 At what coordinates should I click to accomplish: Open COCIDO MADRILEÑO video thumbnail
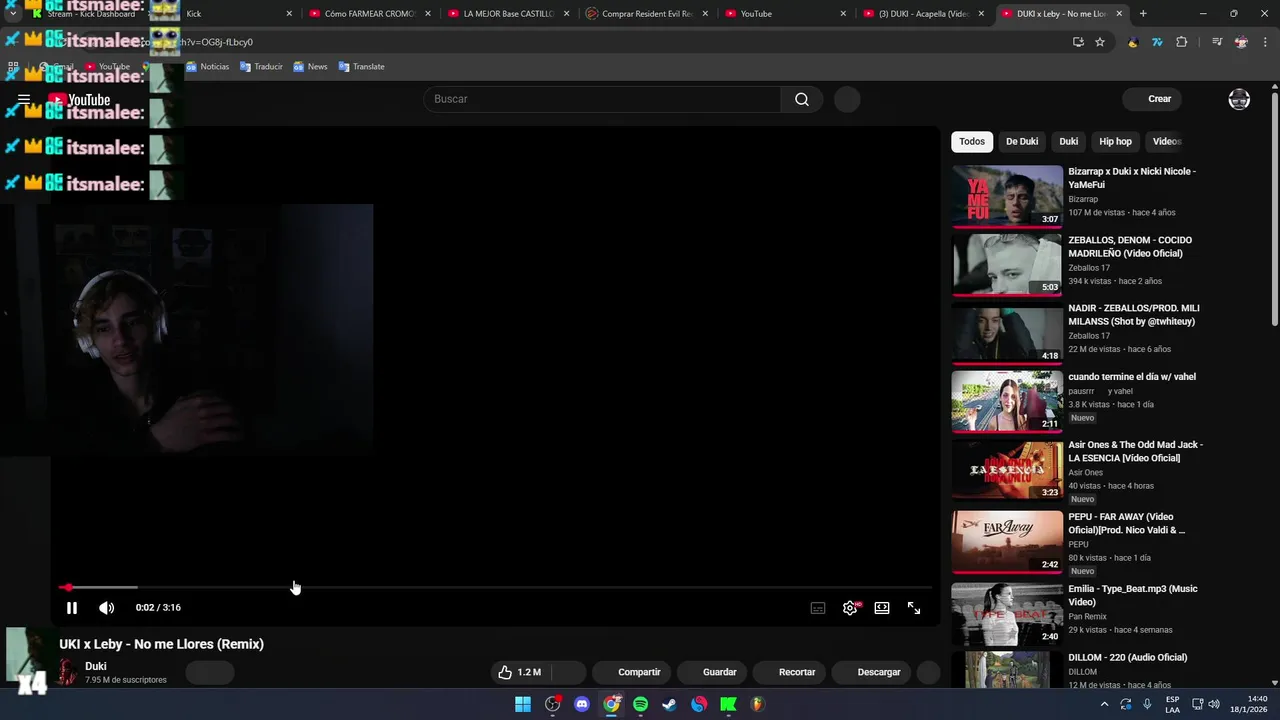click(1007, 265)
